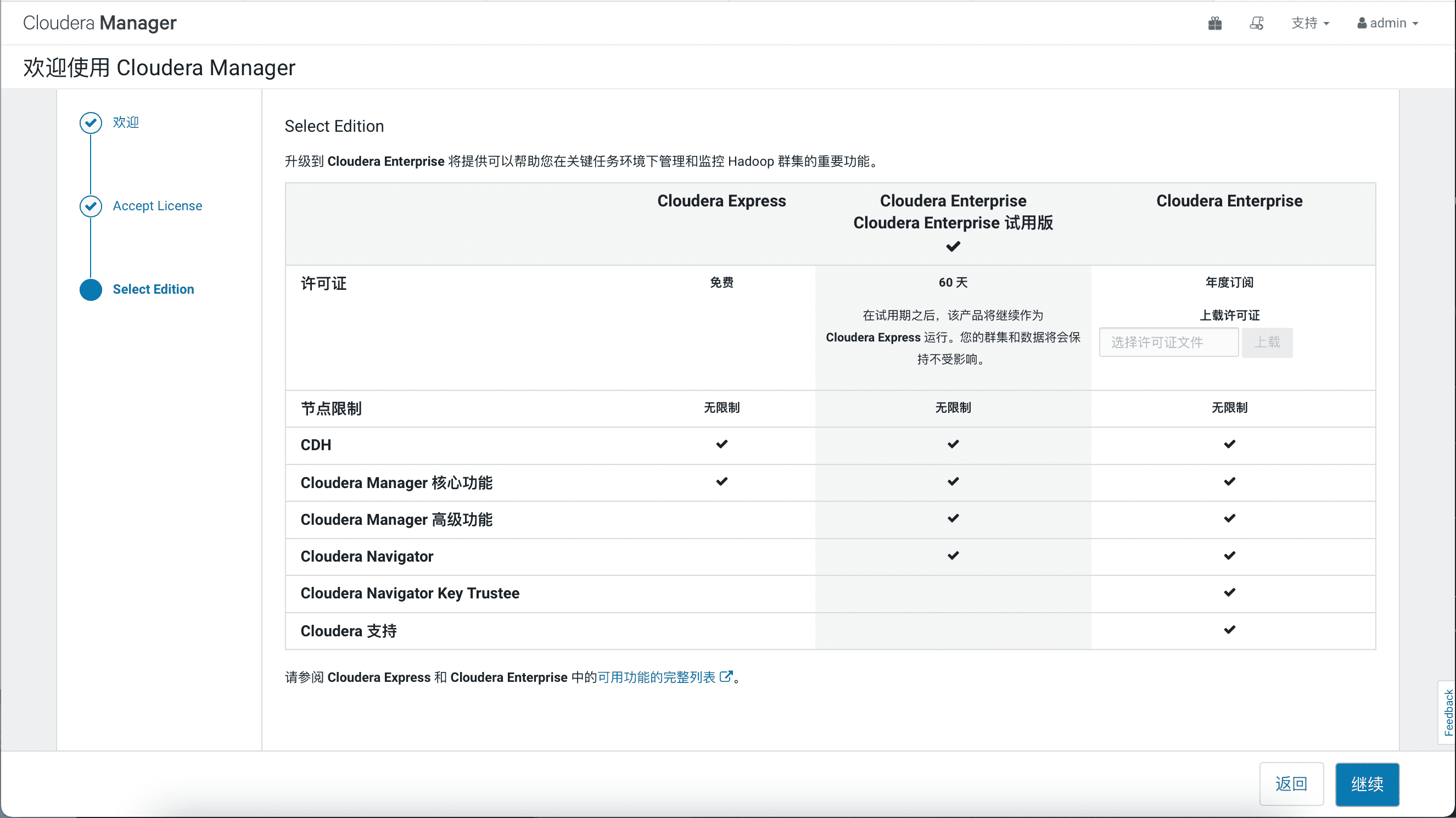Click 无限制 under Cloudera Express
This screenshot has height=818, width=1456.
point(722,408)
